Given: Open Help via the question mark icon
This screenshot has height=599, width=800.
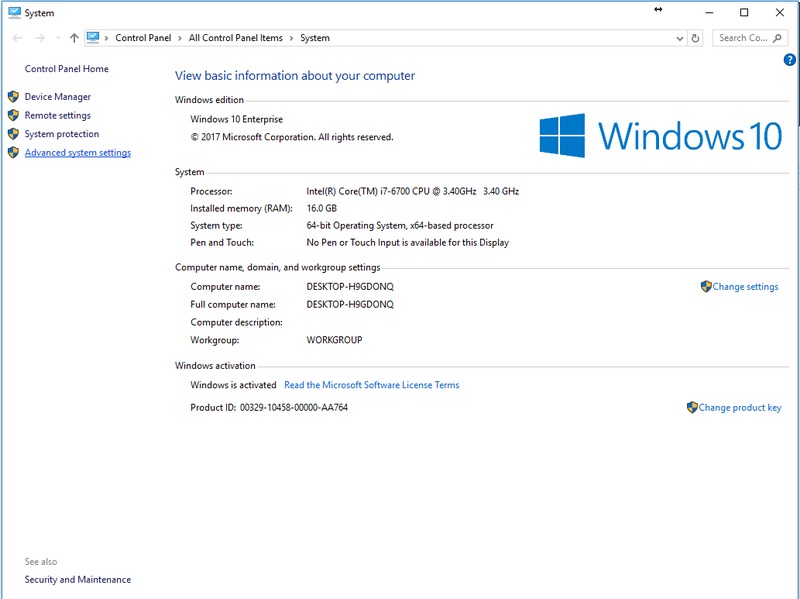Looking at the screenshot, I should [x=789, y=60].
